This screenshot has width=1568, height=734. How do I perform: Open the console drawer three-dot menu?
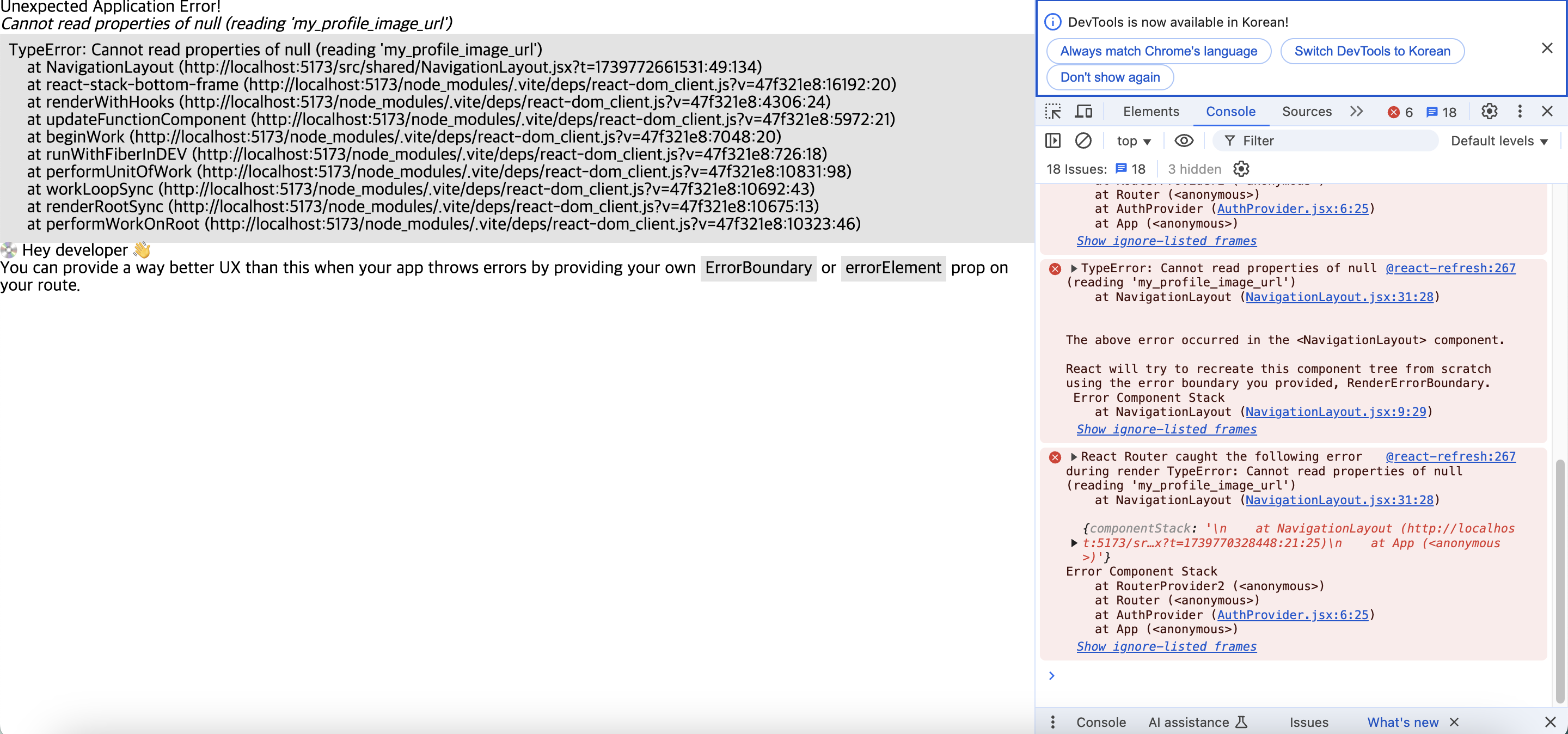coord(1052,723)
